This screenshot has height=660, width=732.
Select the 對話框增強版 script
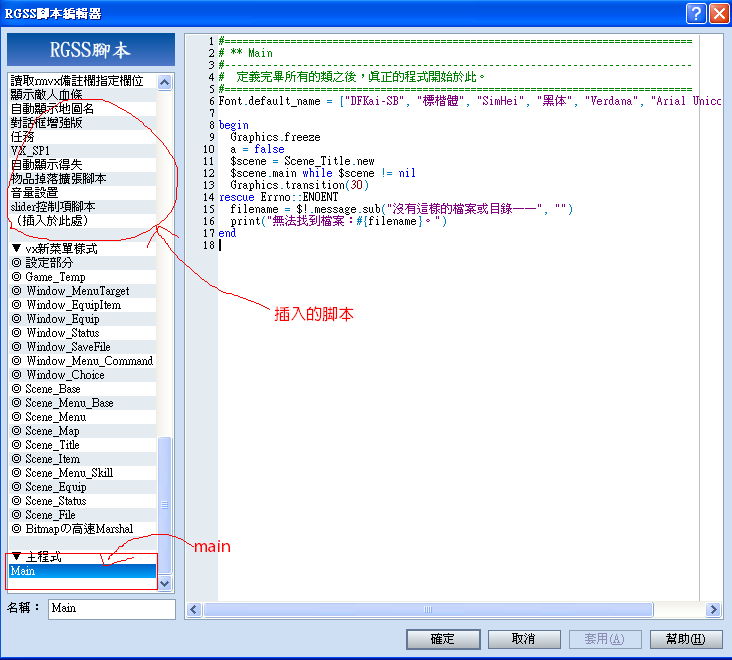click(x=83, y=123)
